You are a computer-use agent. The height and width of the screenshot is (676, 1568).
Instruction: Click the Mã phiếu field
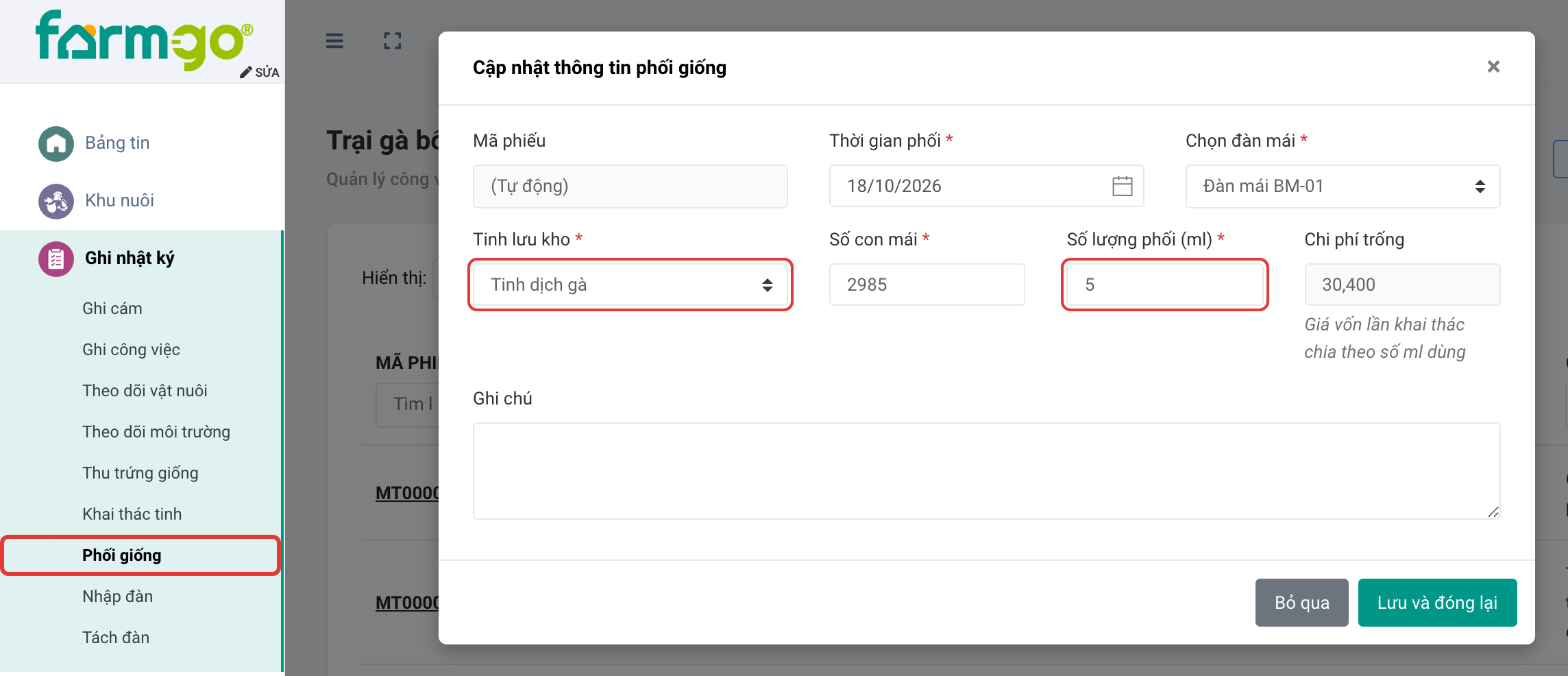(x=630, y=186)
